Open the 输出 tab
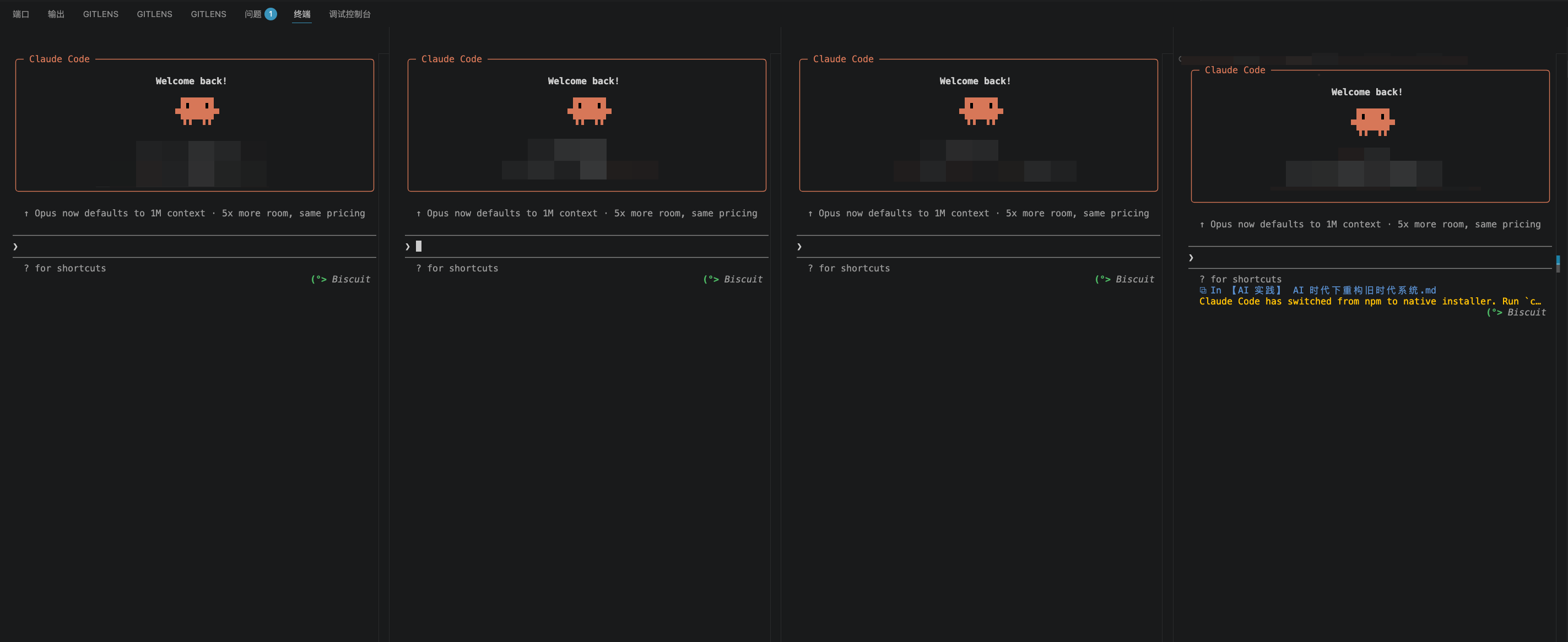The image size is (1568, 642). pyautogui.click(x=56, y=14)
